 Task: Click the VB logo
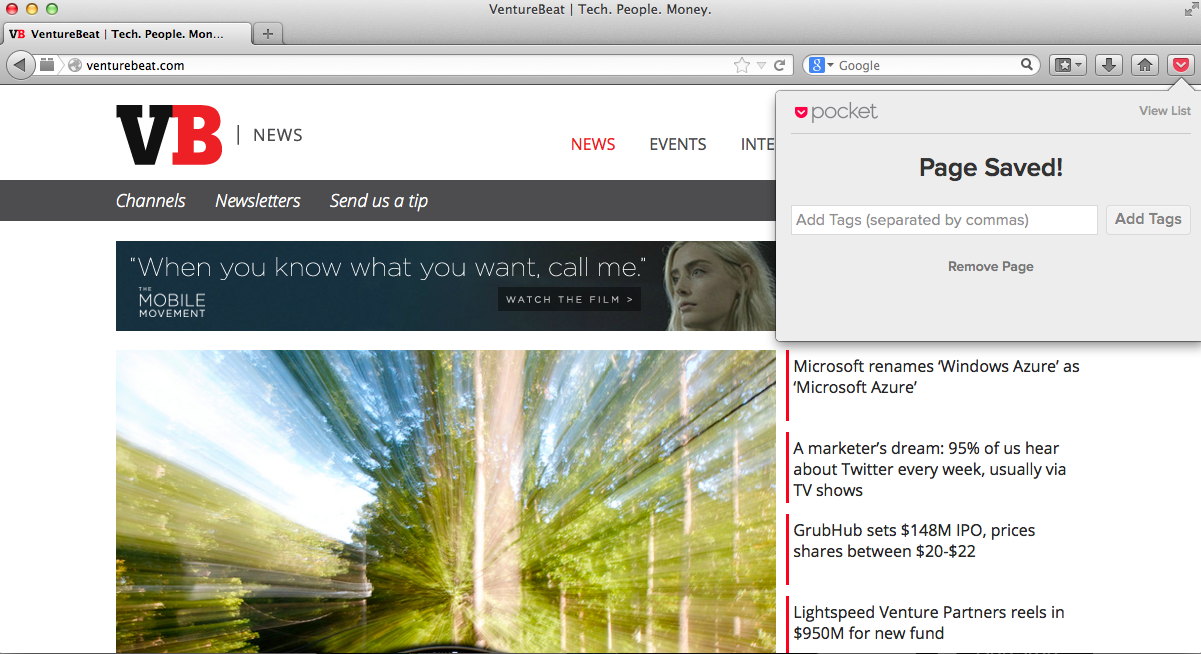pos(169,135)
